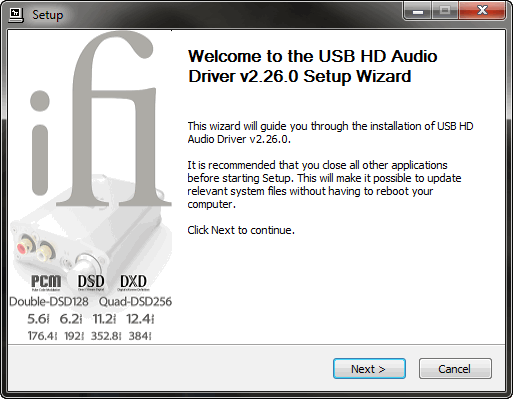Click the "352.8" sample rate value
The image size is (513, 399).
pos(106,336)
